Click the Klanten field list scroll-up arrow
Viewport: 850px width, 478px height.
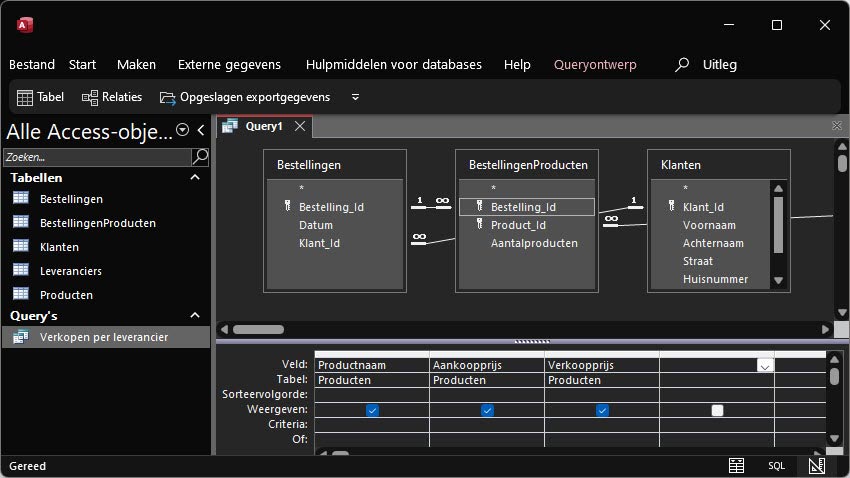click(x=778, y=189)
